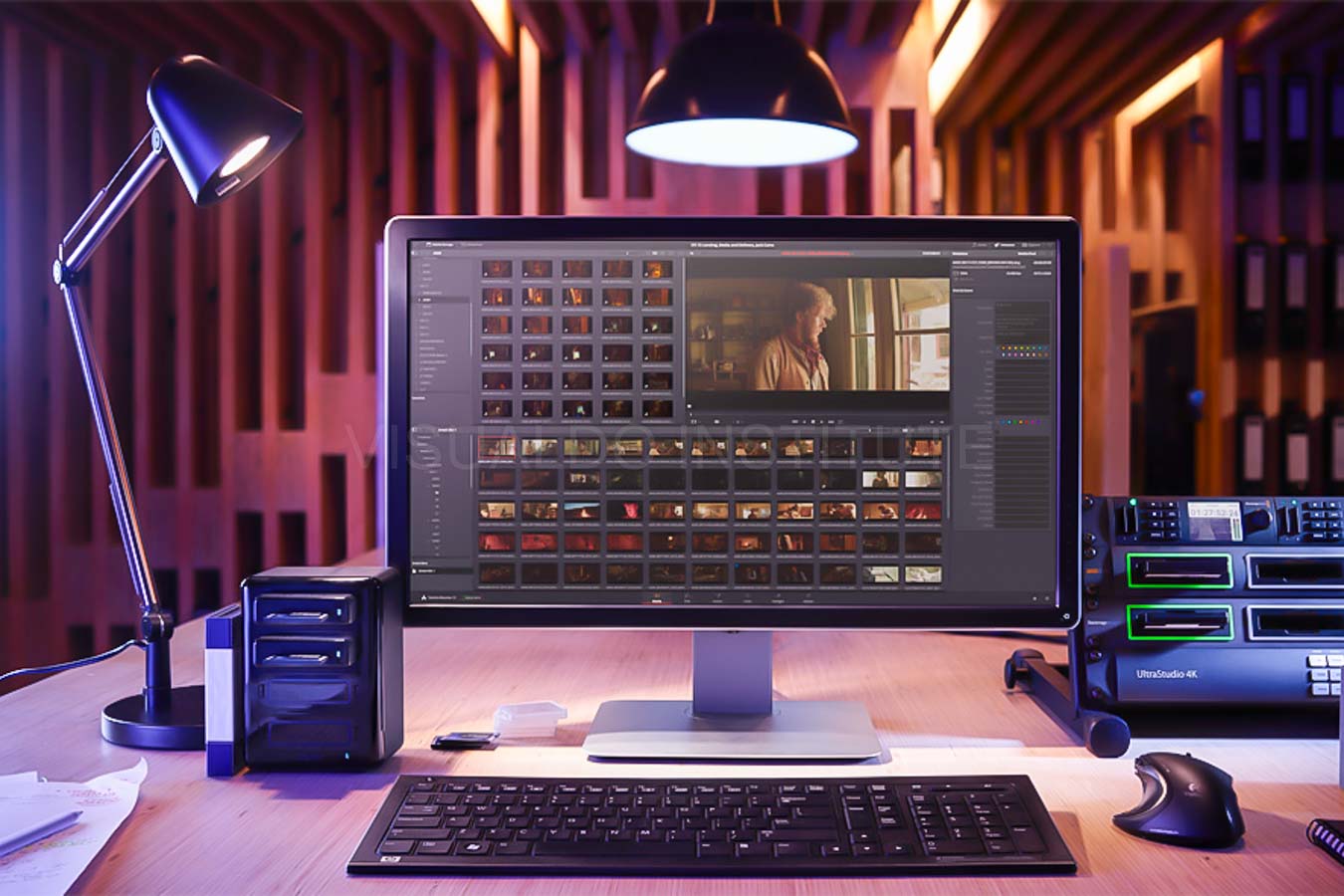Open the Fairlight page
The width and height of the screenshot is (1344, 896).
777,601
